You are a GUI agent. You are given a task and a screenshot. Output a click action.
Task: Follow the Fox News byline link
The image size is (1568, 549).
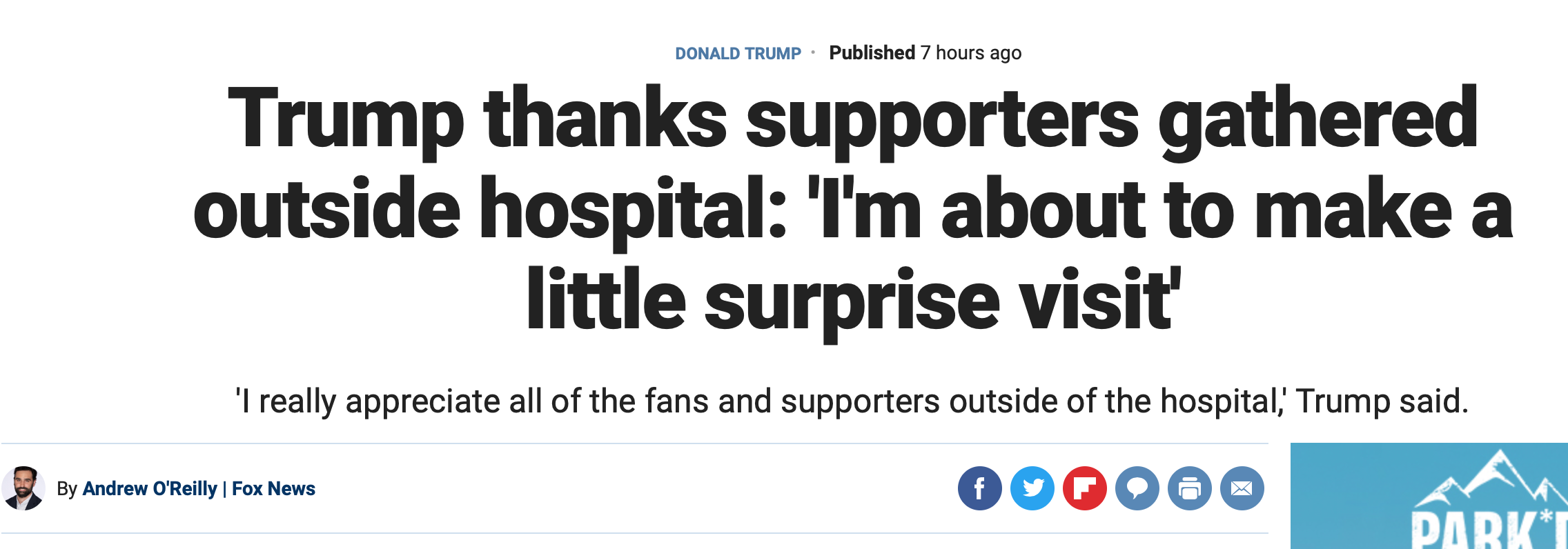point(273,488)
